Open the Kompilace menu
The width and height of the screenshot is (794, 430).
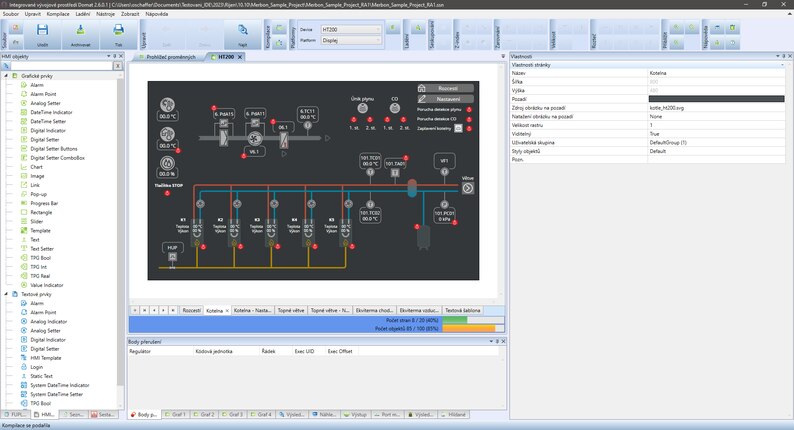[x=59, y=16]
